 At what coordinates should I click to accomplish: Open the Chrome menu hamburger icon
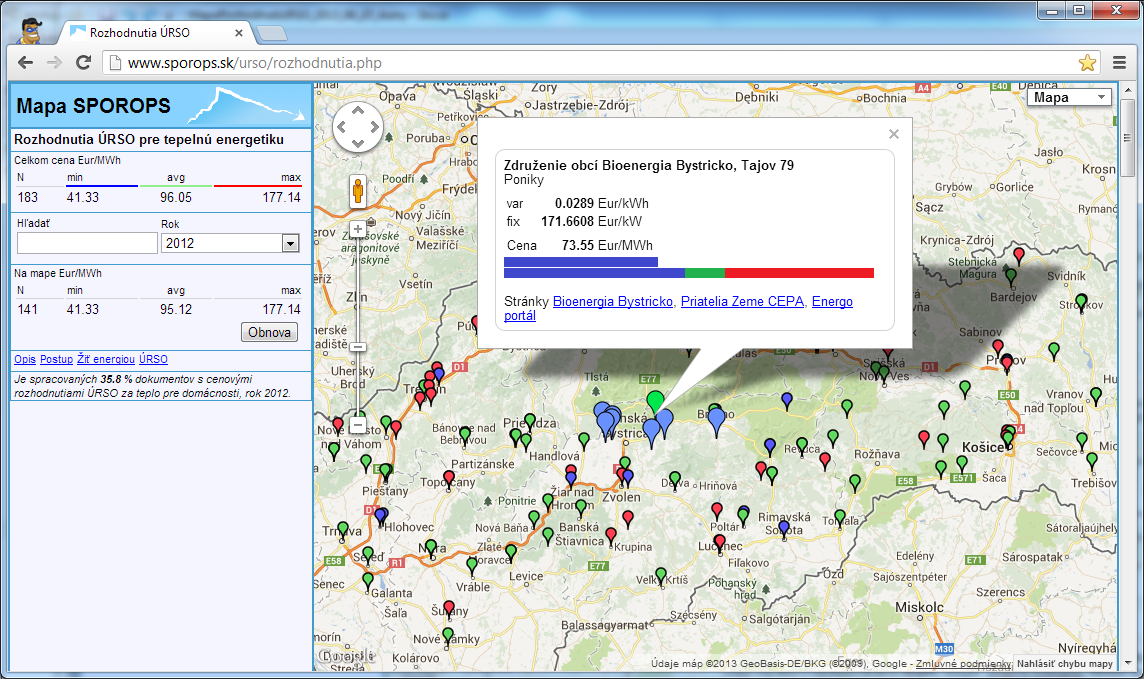pos(1120,63)
